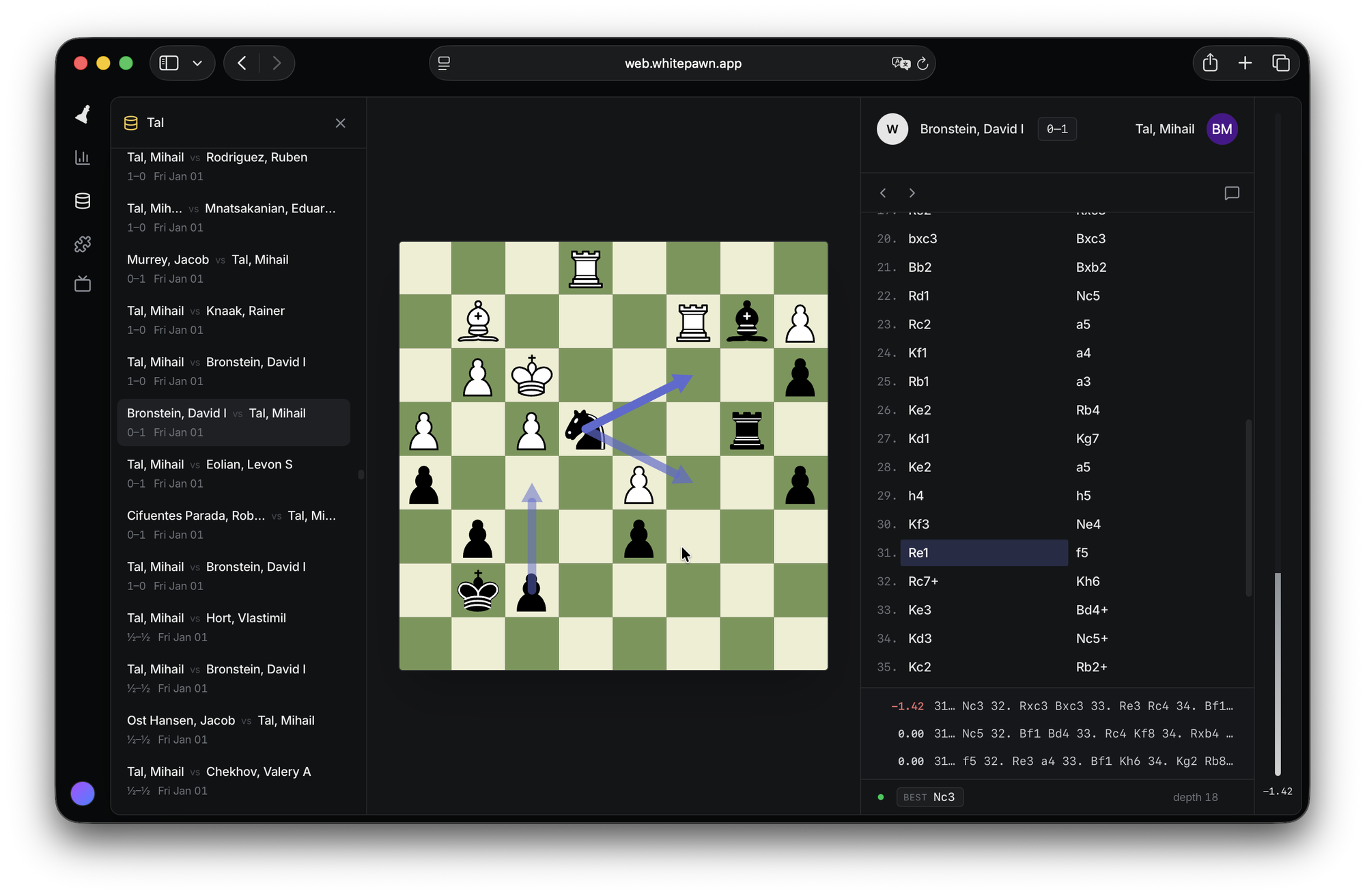Viewport: 1365px width, 896px height.
Task: Click the move list scrollbar
Action: [1249, 508]
